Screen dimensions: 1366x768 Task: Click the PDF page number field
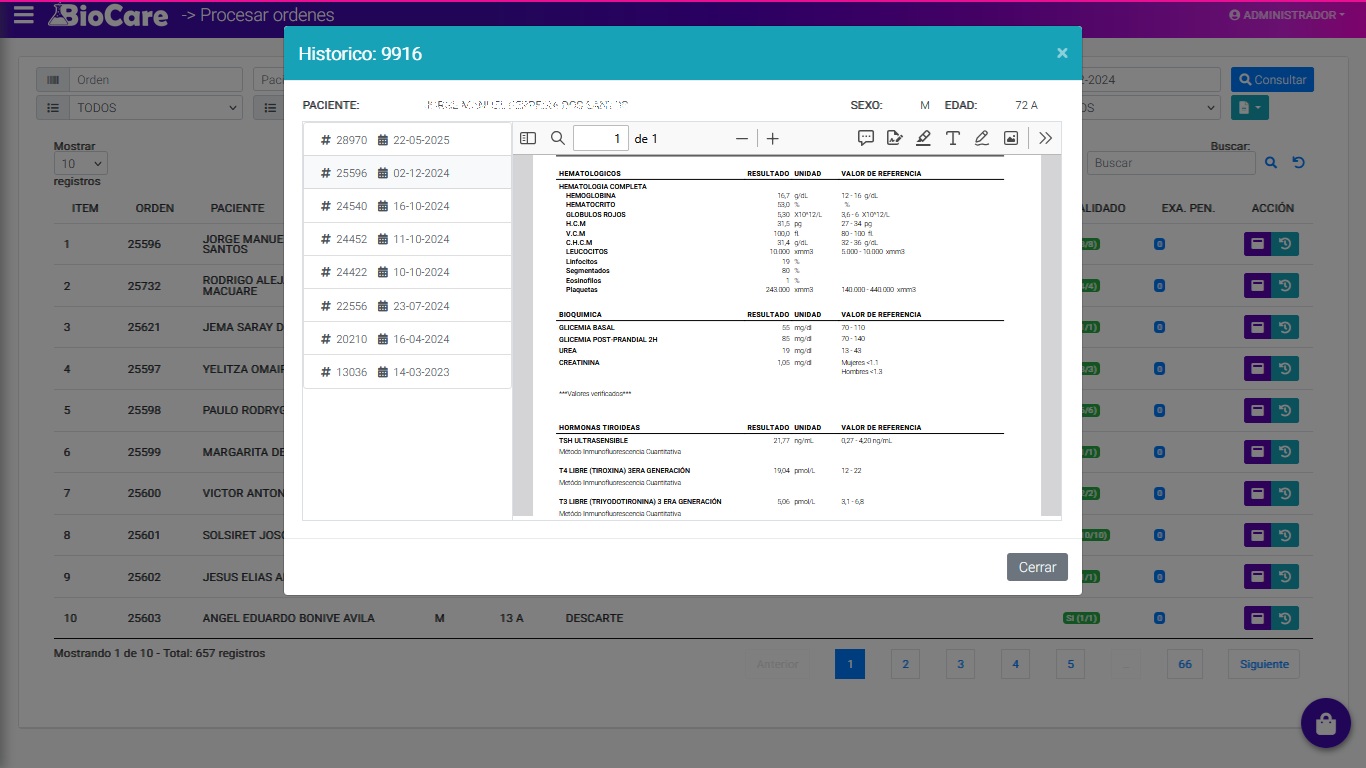click(x=600, y=138)
